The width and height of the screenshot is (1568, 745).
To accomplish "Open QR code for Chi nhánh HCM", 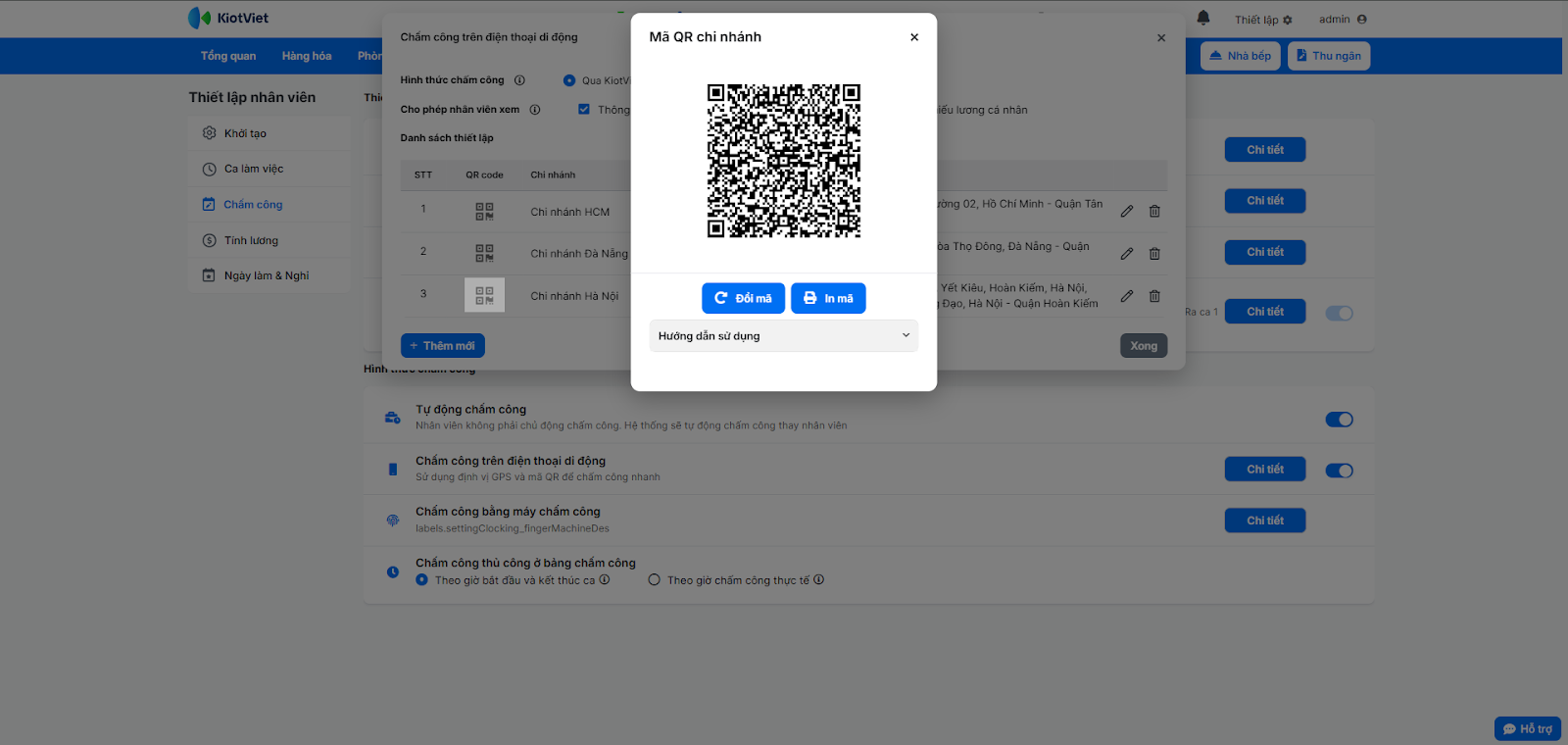I will pyautogui.click(x=484, y=211).
